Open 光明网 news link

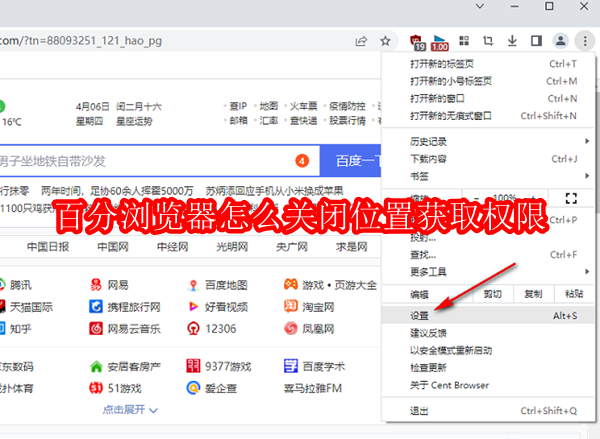point(232,247)
